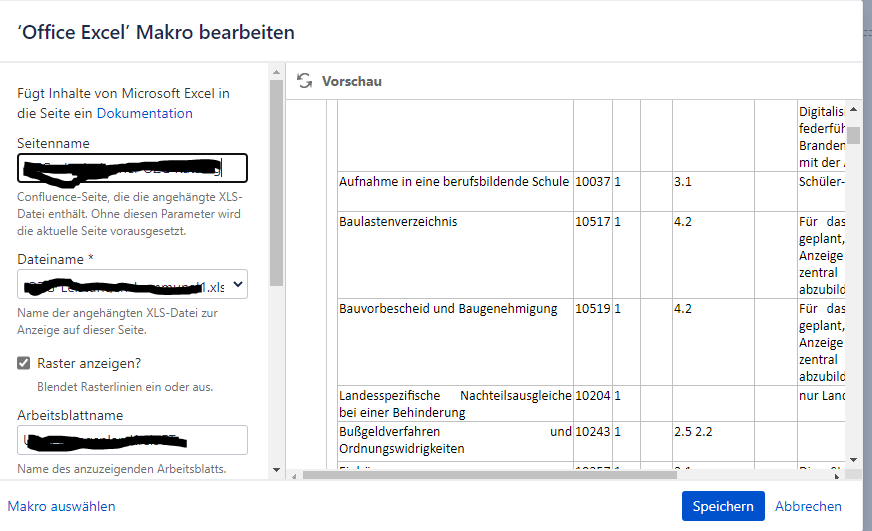Click the Speichern button
This screenshot has width=872, height=531.
[x=723, y=506]
